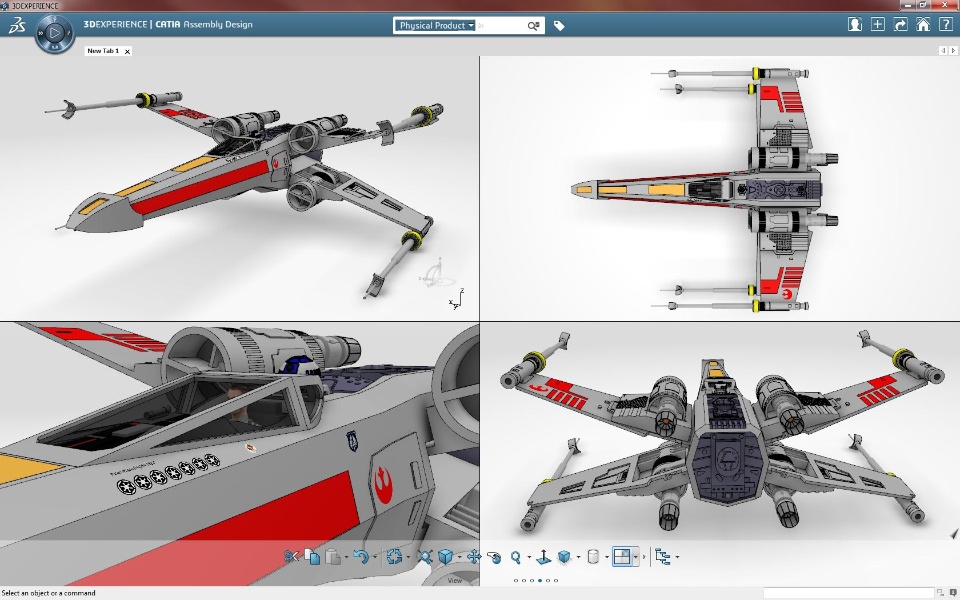Toggle the four-pane multi-view layout button
The height and width of the screenshot is (600, 960).
(x=622, y=557)
